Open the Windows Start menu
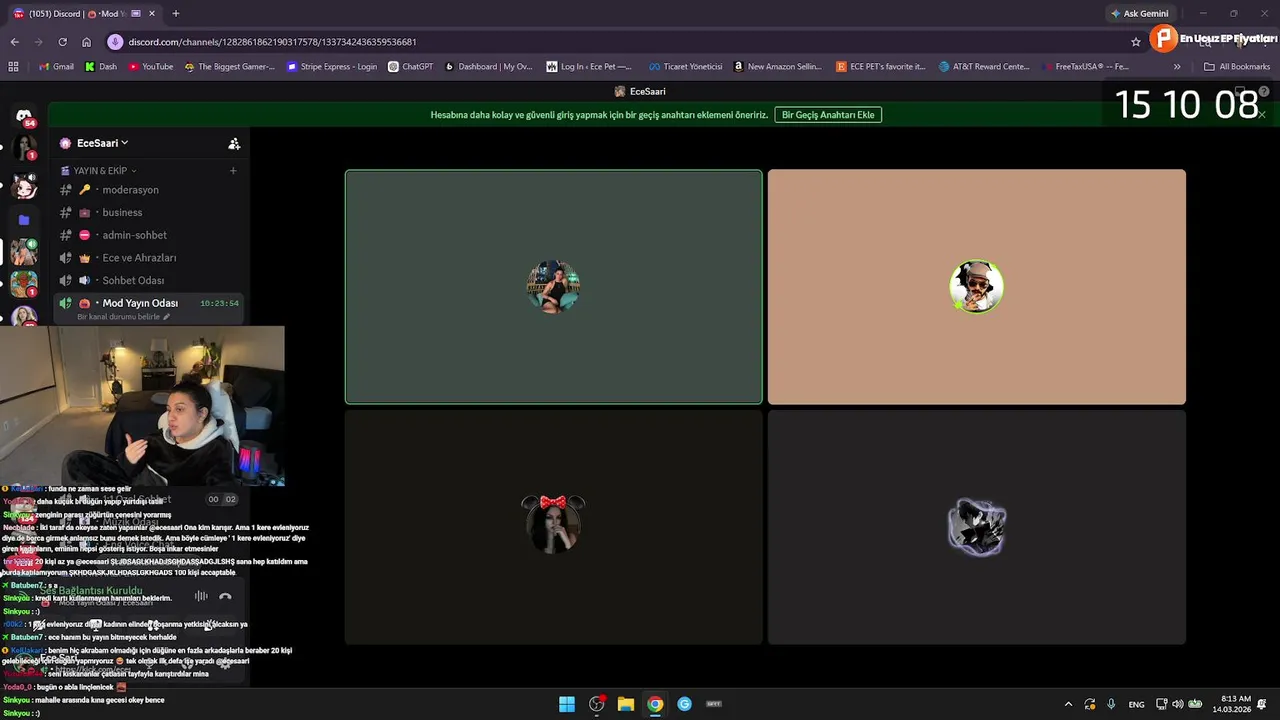 coord(567,704)
